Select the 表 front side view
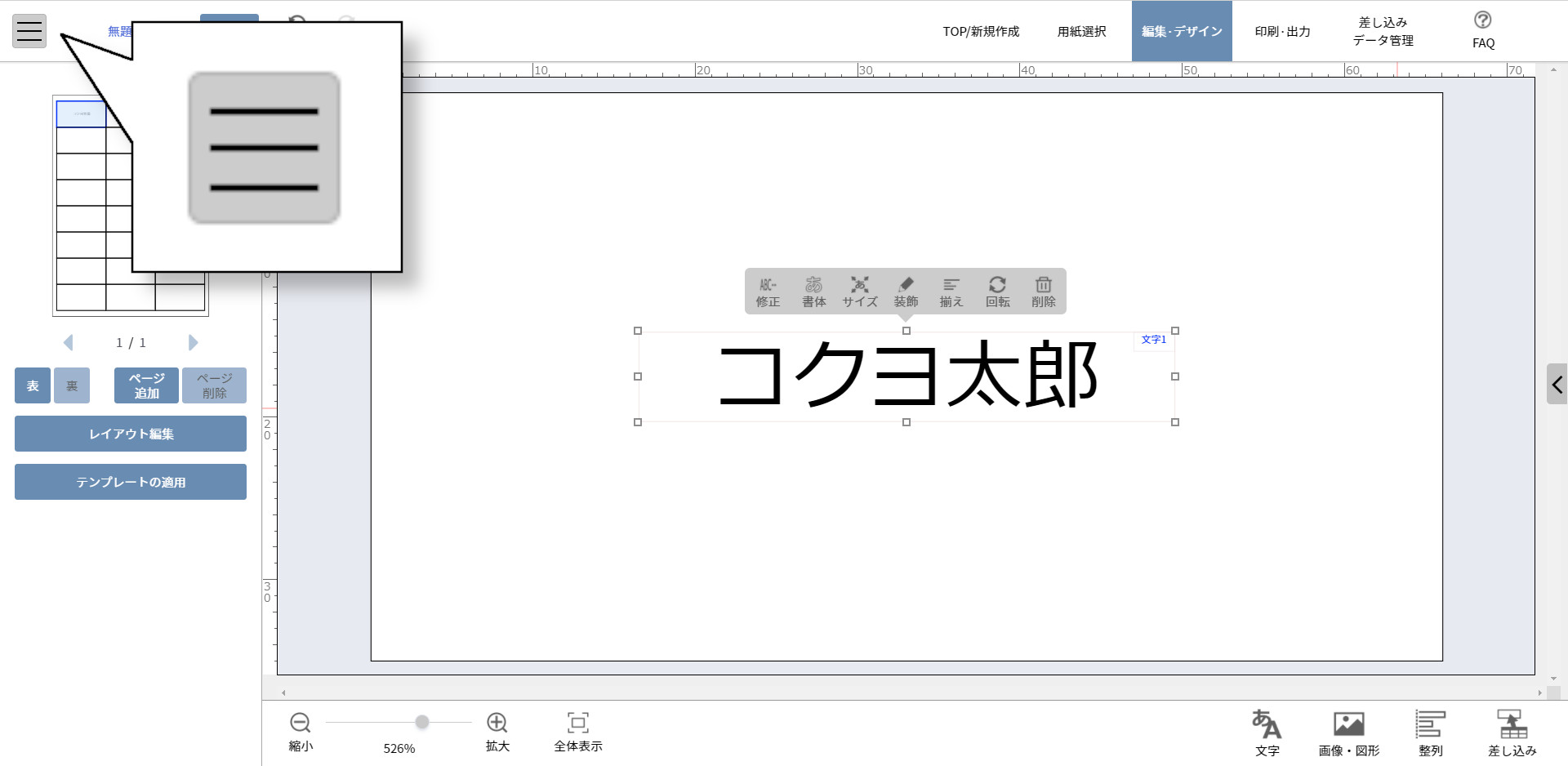This screenshot has width=1568, height=766. [32, 385]
